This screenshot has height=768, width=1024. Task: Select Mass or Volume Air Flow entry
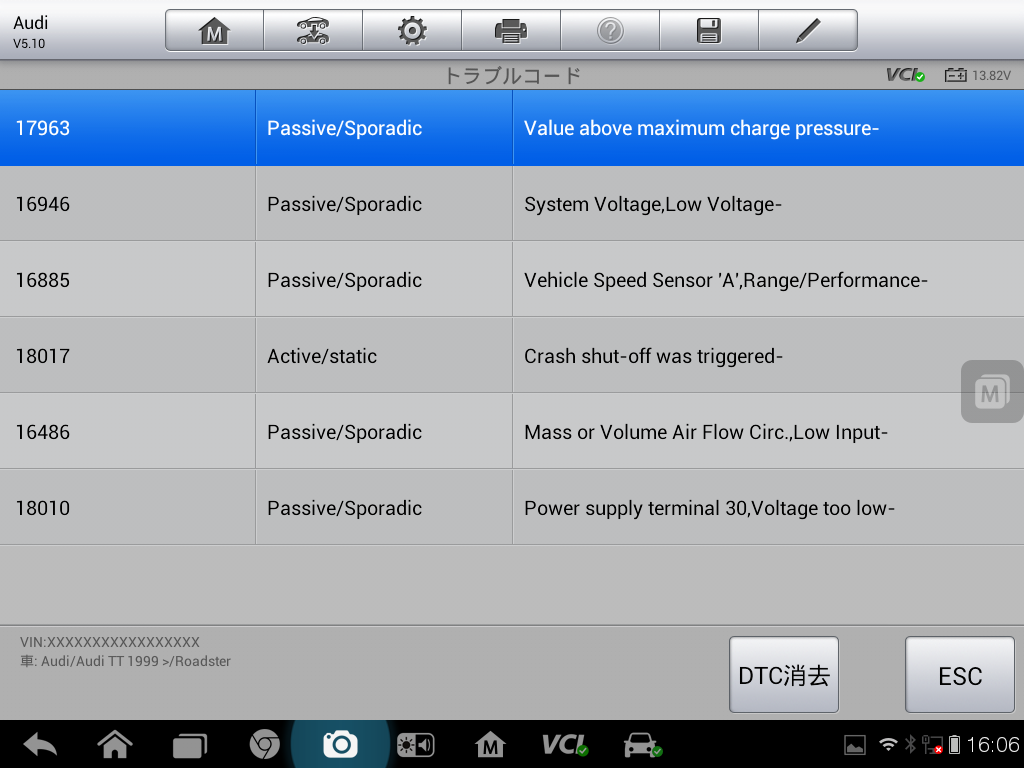click(512, 432)
